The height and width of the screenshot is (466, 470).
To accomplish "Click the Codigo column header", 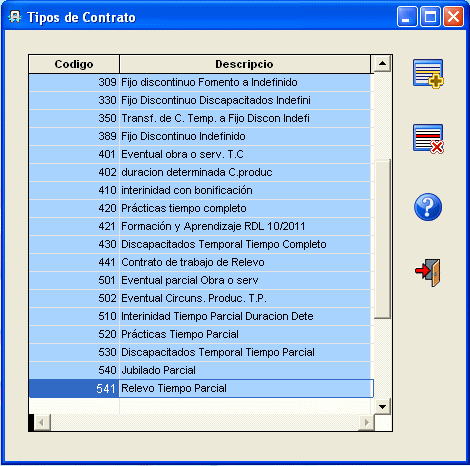I will (74, 64).
